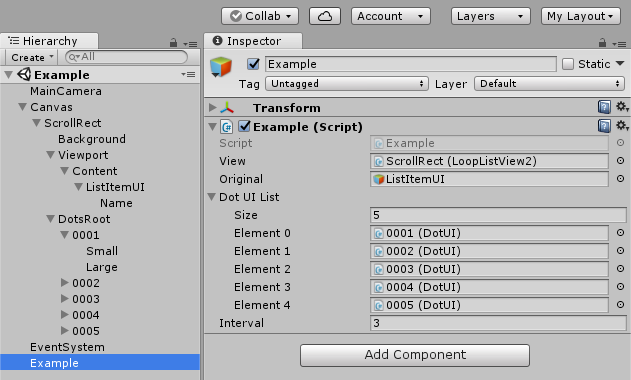
Task: Click object picker circle for Script field
Action: click(x=621, y=142)
